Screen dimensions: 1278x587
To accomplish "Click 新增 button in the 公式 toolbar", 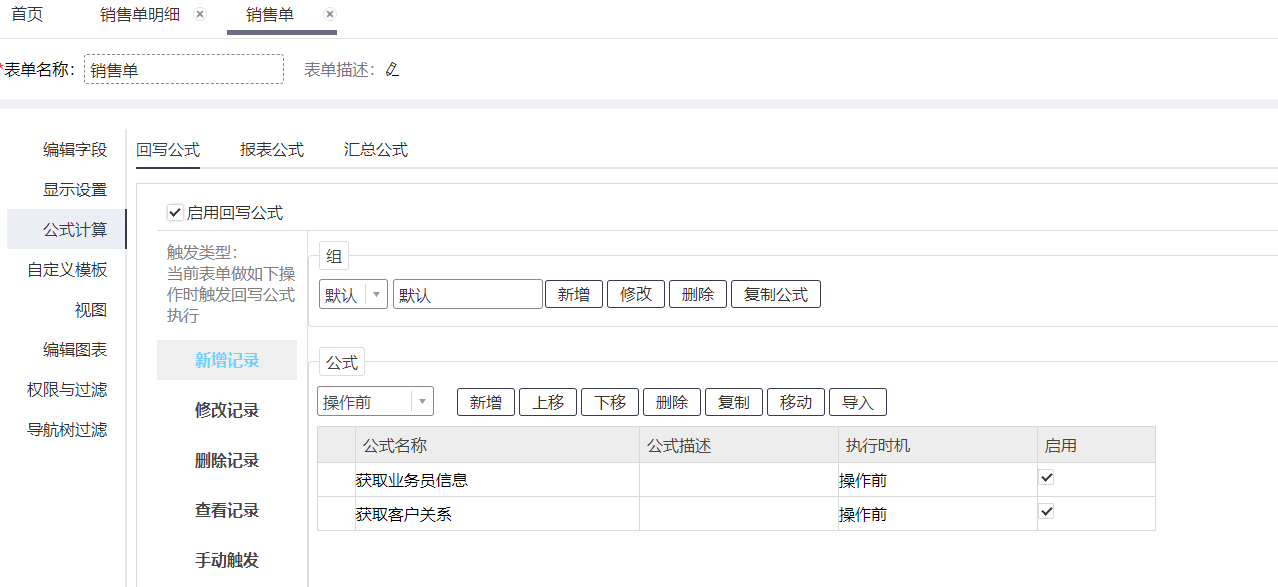I will (x=486, y=402).
